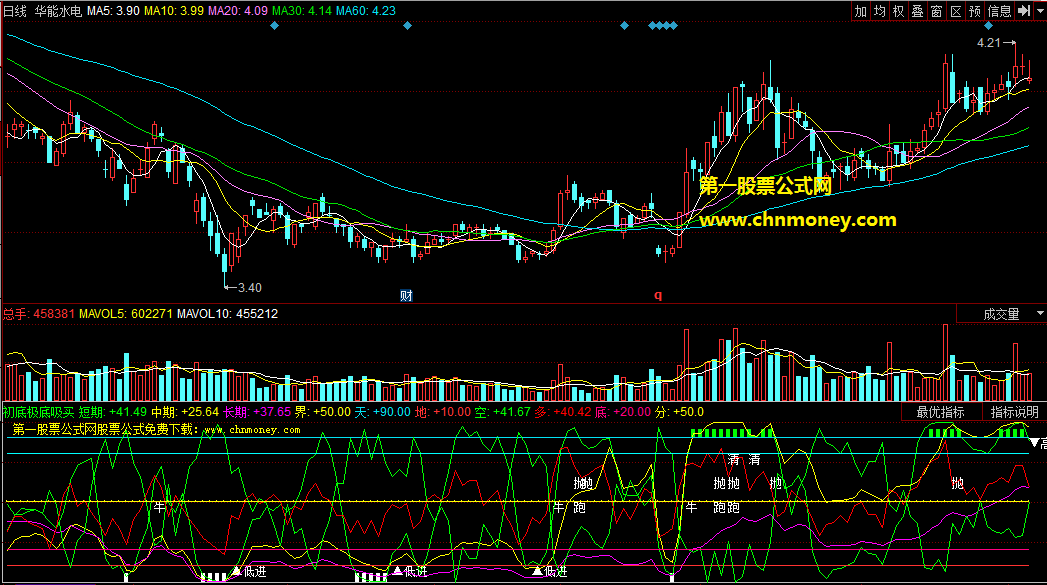Click the MA5: 3.90 readout
This screenshot has width=1047, height=585.
(114, 11)
